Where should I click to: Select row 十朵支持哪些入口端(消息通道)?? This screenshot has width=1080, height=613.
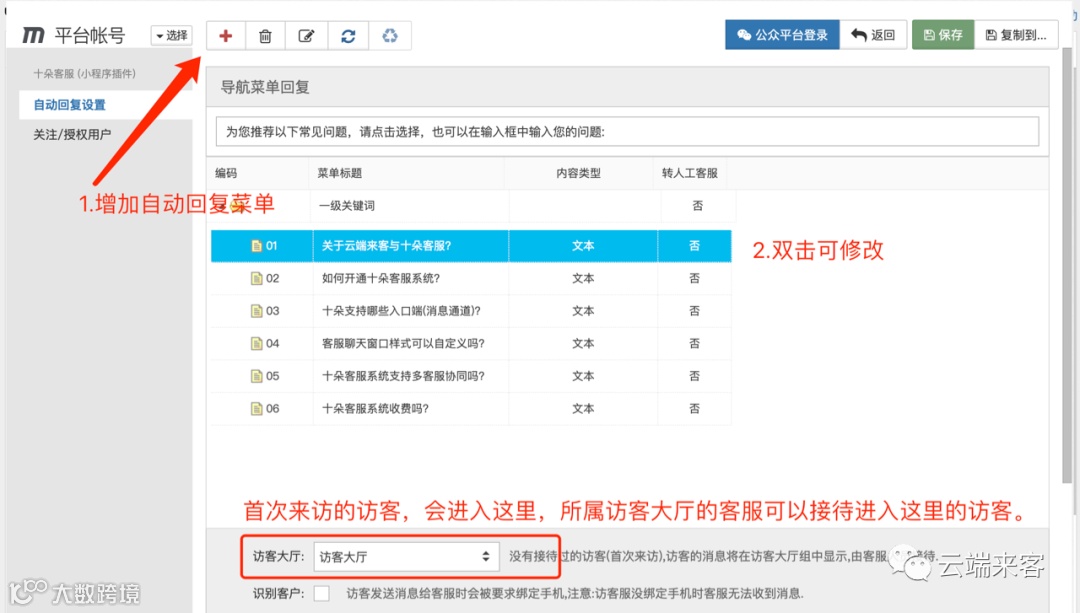click(471, 311)
